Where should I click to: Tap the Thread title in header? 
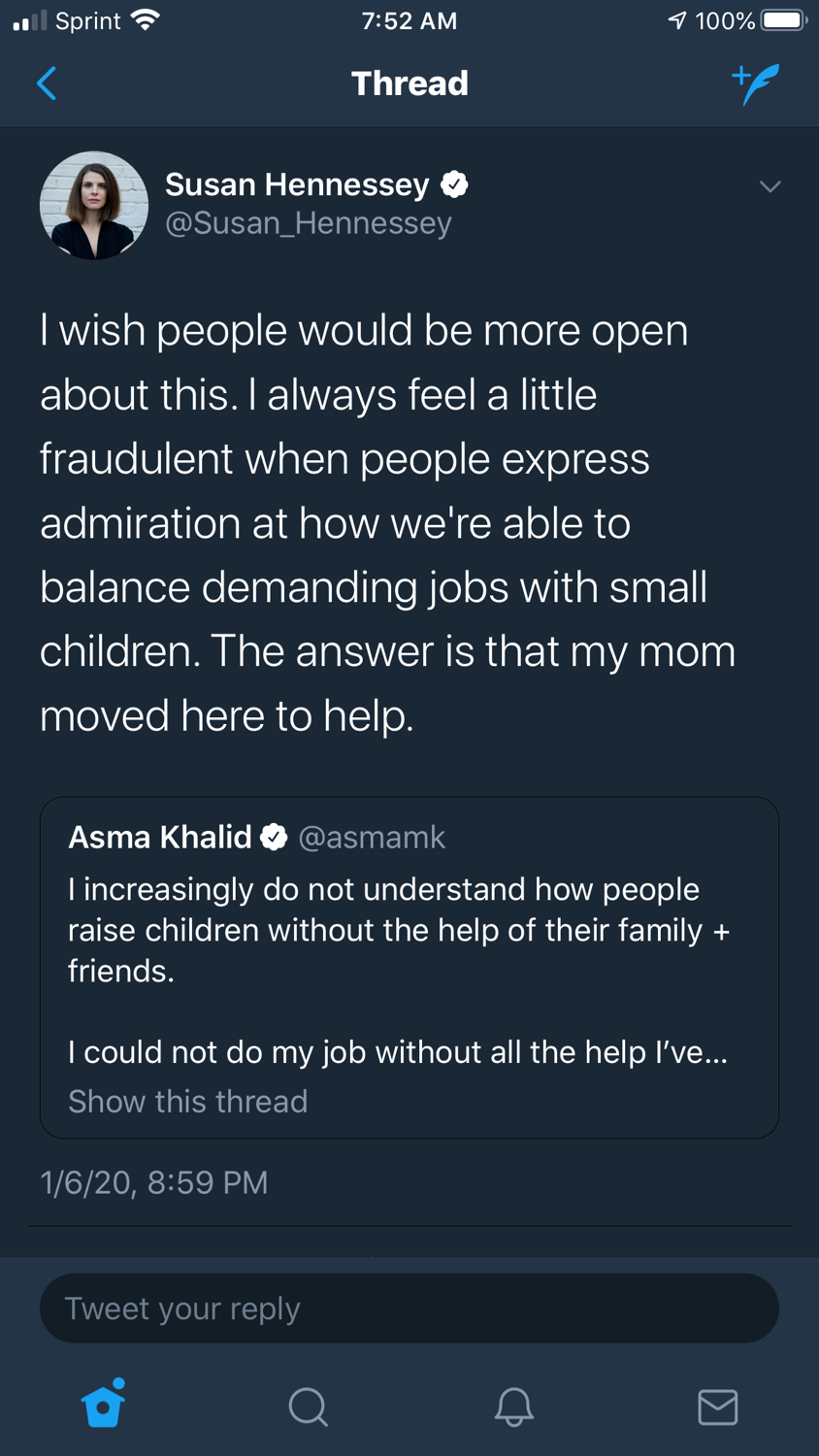coord(409,83)
